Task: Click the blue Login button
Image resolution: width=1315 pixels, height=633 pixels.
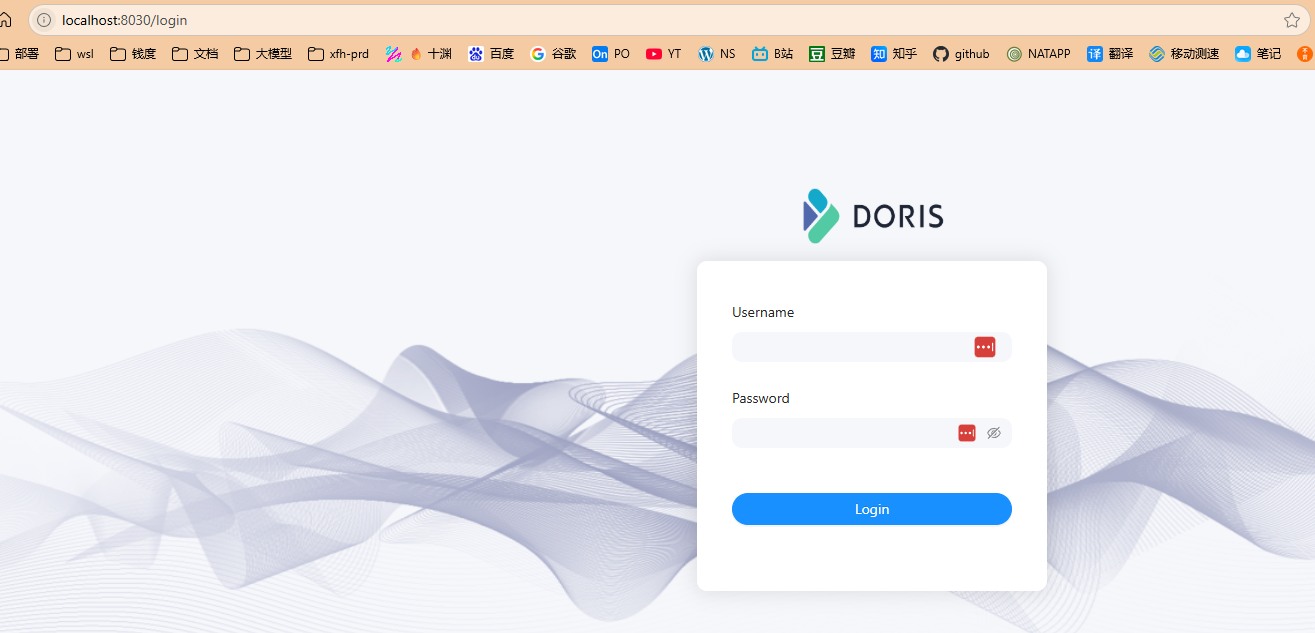Action: pyautogui.click(x=872, y=509)
